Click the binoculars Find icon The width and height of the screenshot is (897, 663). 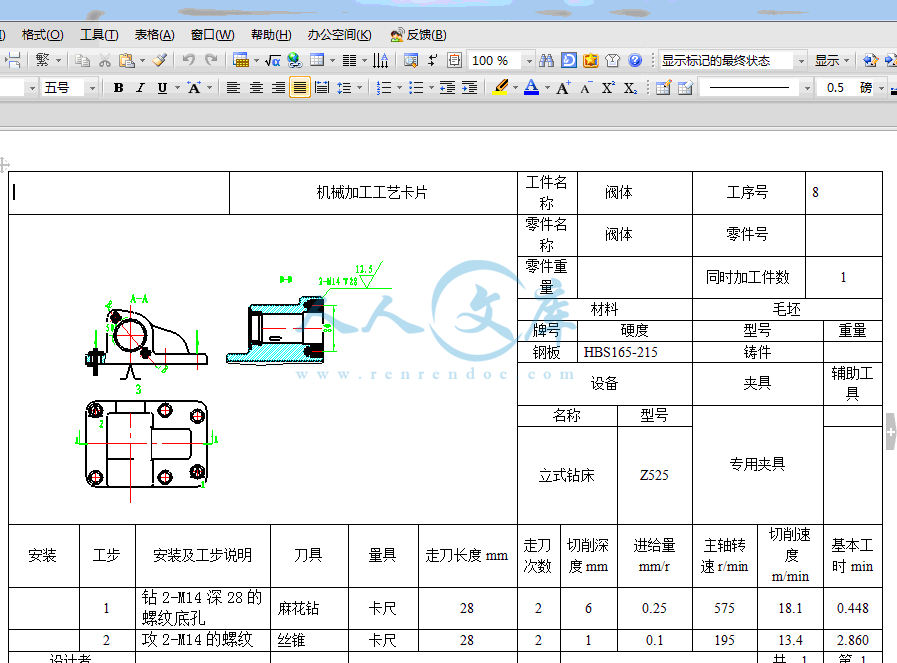point(546,60)
